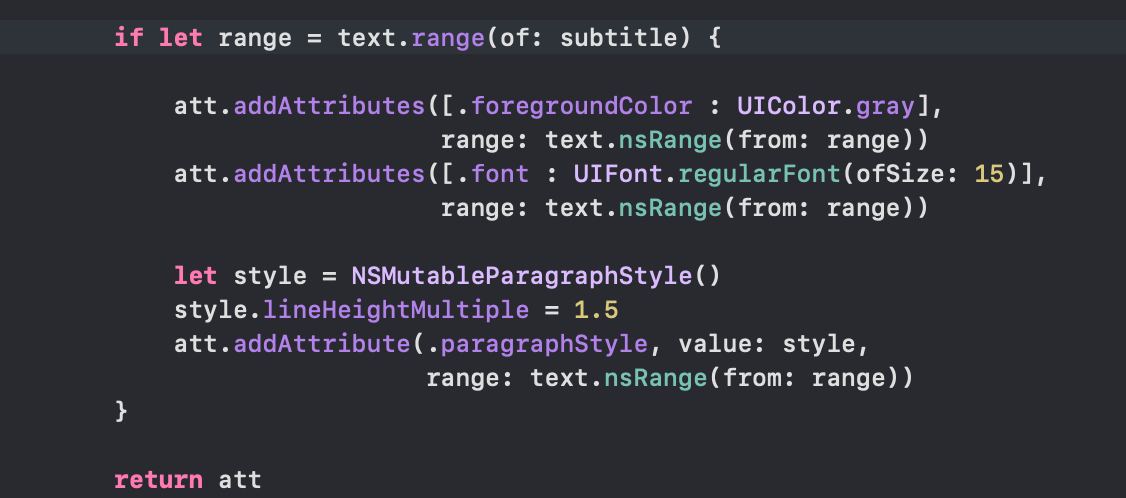
Task: Click 'addAttributes' on the font line
Action: 330,174
